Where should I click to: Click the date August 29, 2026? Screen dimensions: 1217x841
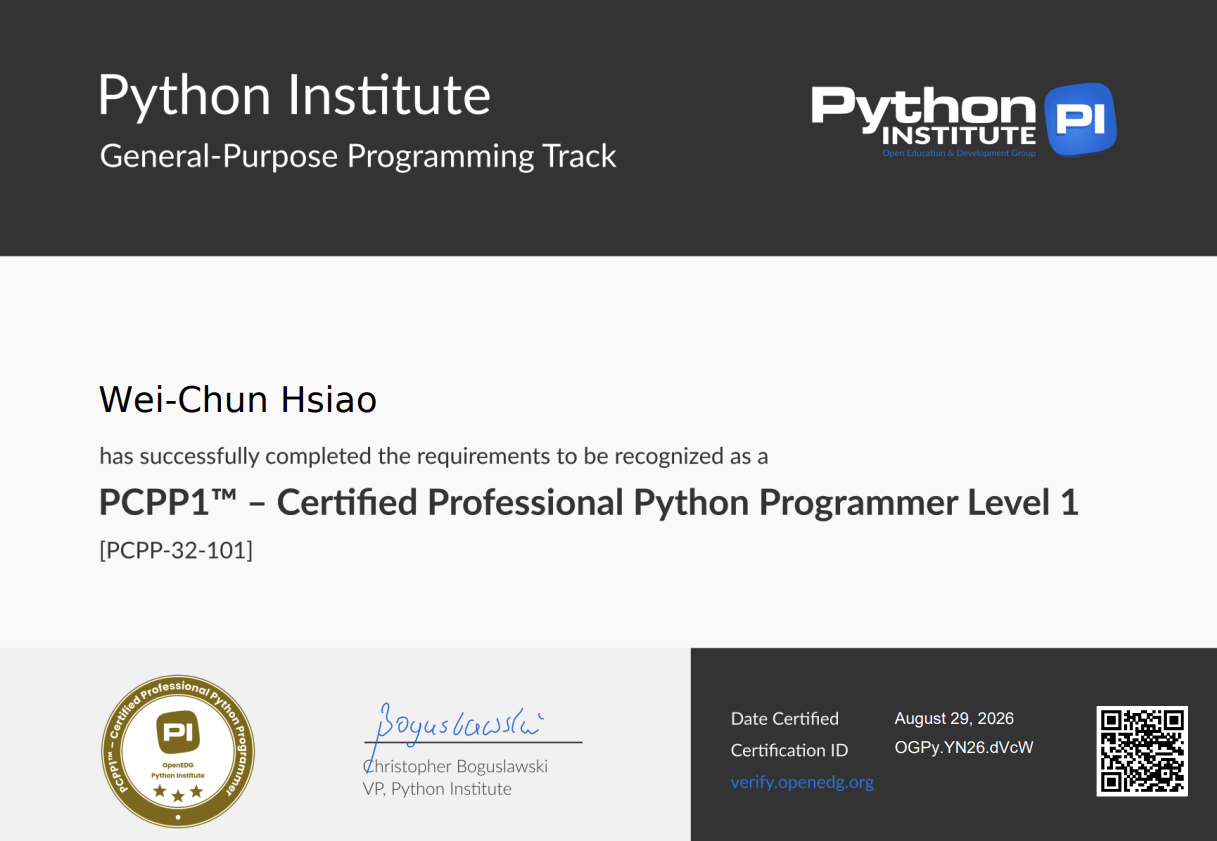tap(954, 718)
